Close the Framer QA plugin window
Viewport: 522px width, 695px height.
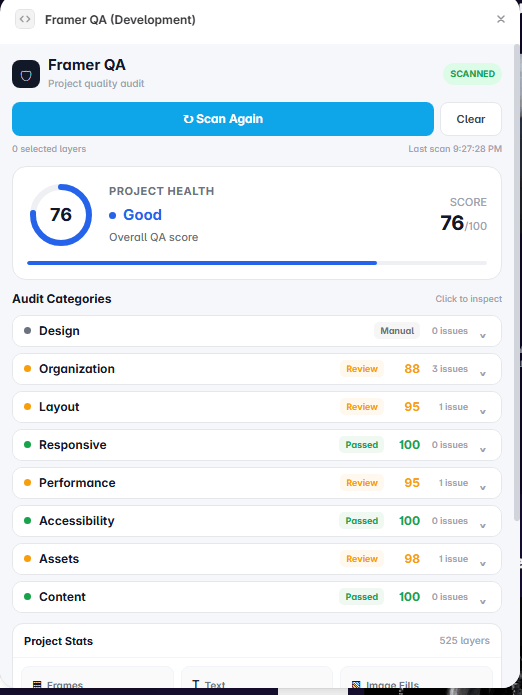point(501,19)
